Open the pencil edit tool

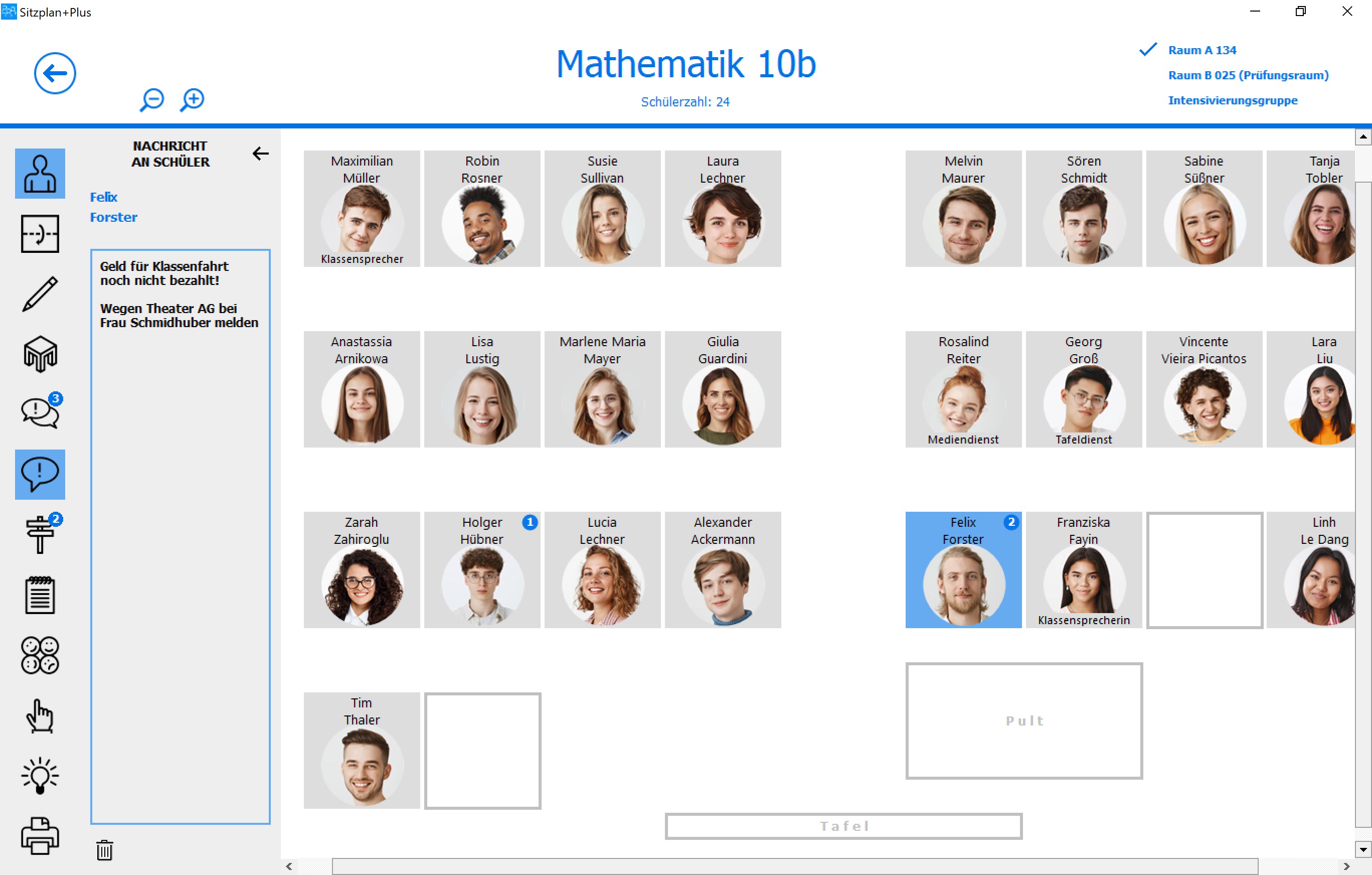40,294
